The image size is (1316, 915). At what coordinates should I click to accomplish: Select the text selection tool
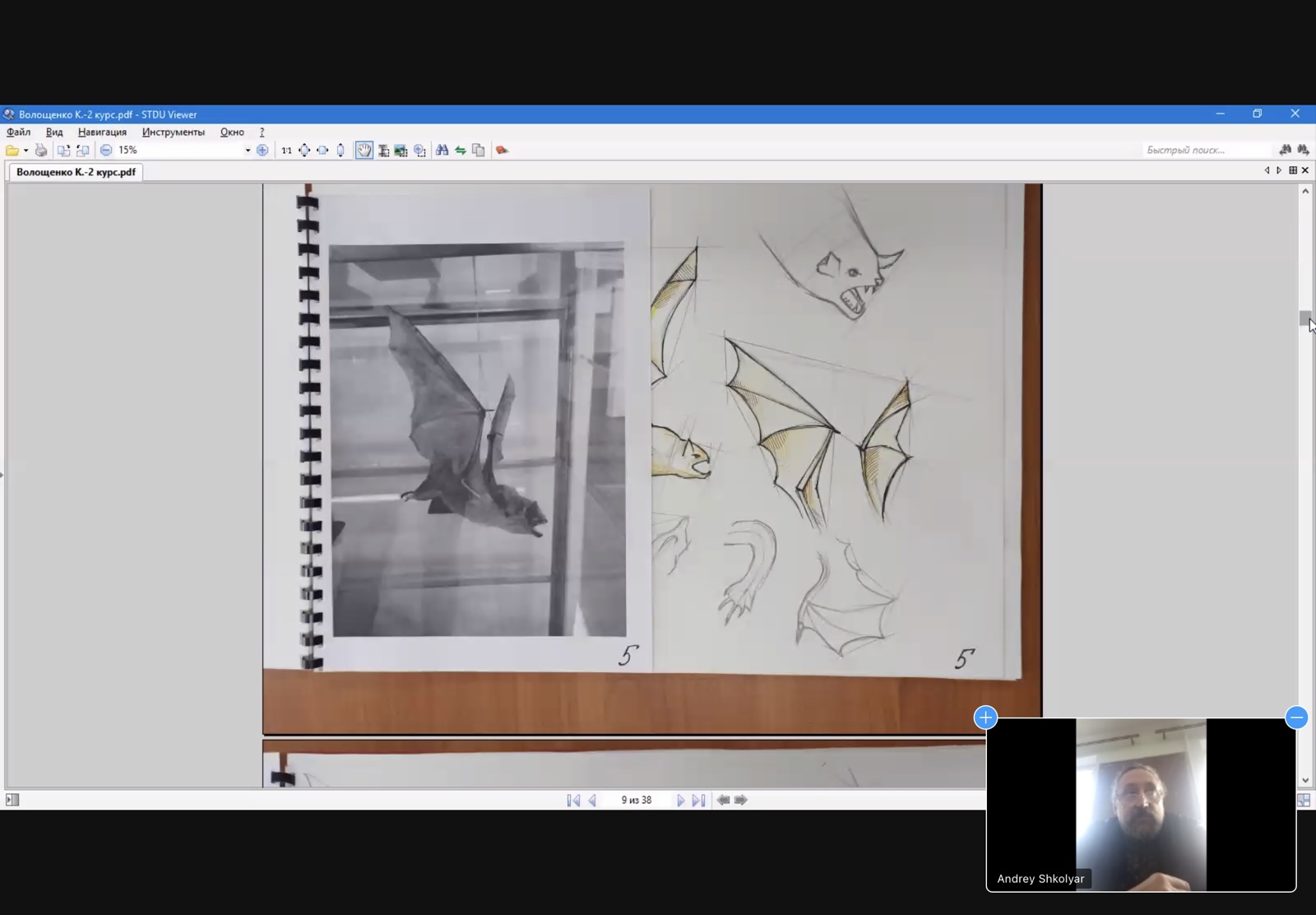point(383,151)
